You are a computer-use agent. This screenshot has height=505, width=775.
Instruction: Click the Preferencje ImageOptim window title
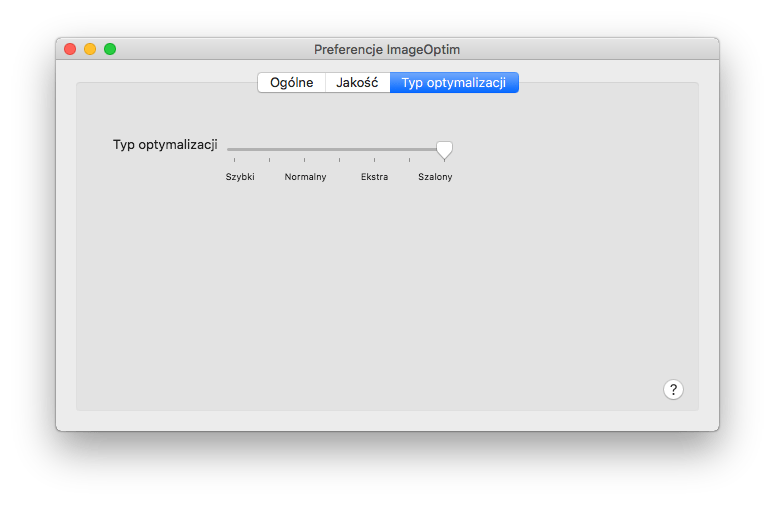(387, 50)
